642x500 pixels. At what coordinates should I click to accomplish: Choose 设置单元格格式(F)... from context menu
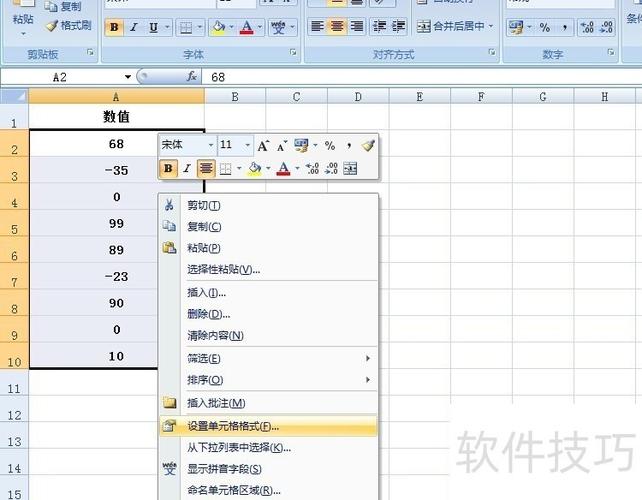[269, 426]
